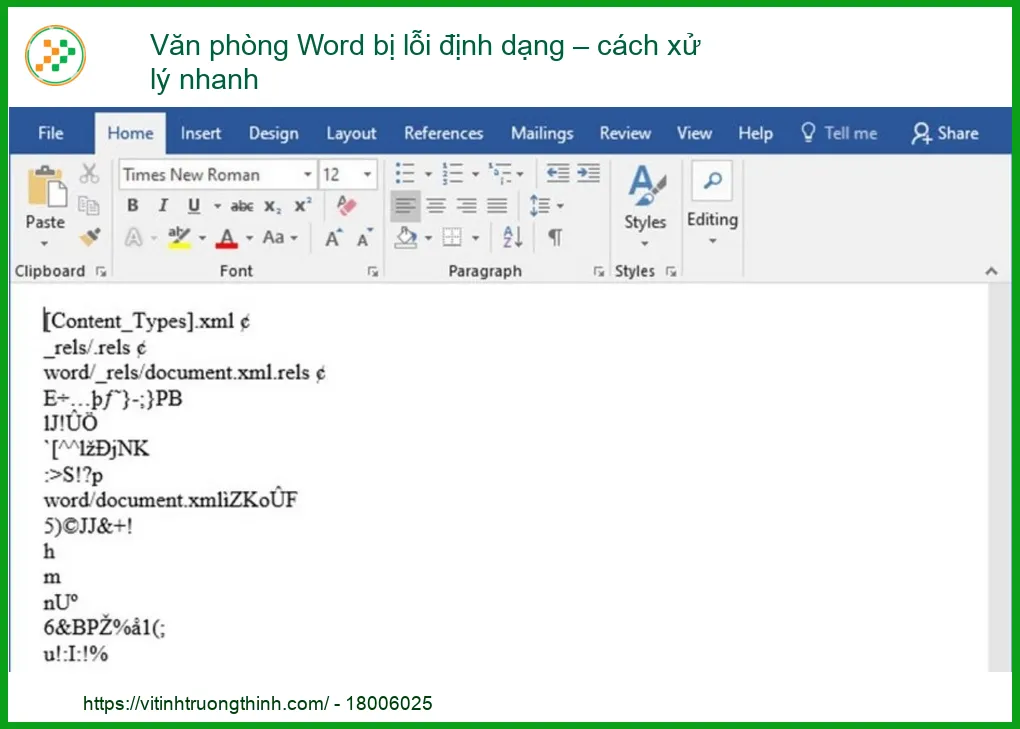This screenshot has width=1020, height=729.
Task: Click Line and Paragraph Spacing icon
Action: click(540, 205)
